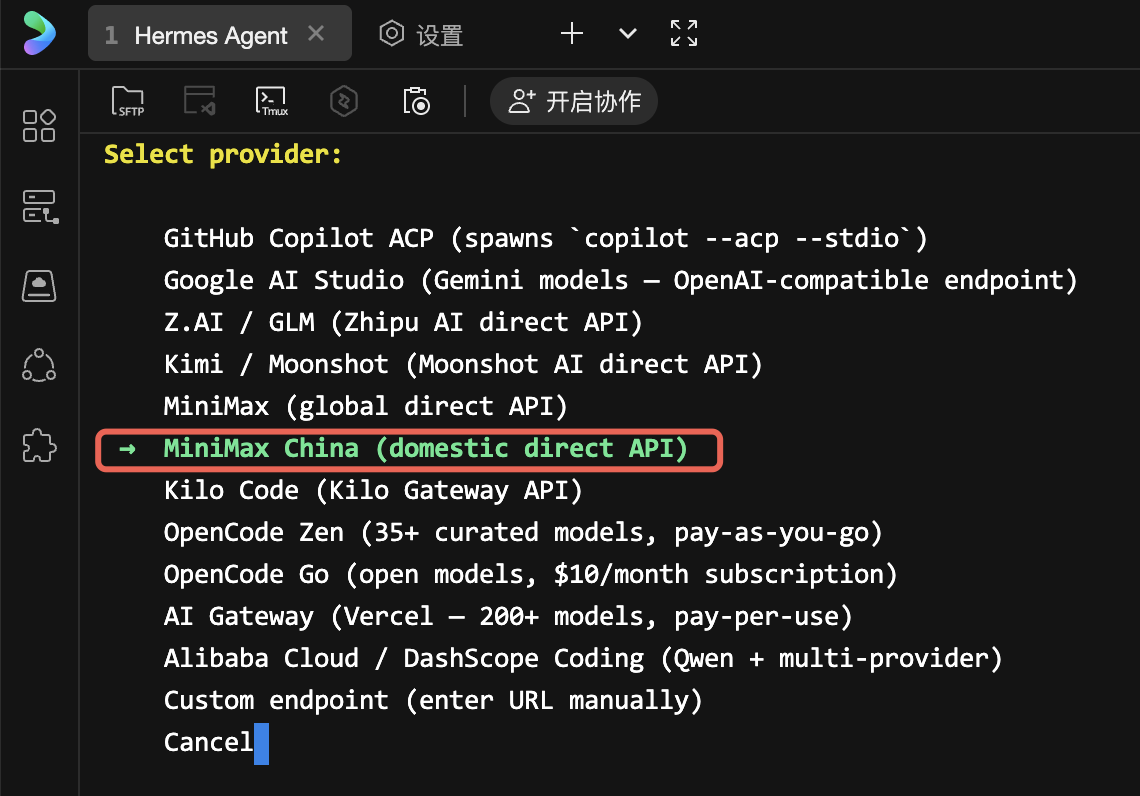Click the screenshot capture icon in the toolbar
Image resolution: width=1140 pixels, height=796 pixels.
416,100
